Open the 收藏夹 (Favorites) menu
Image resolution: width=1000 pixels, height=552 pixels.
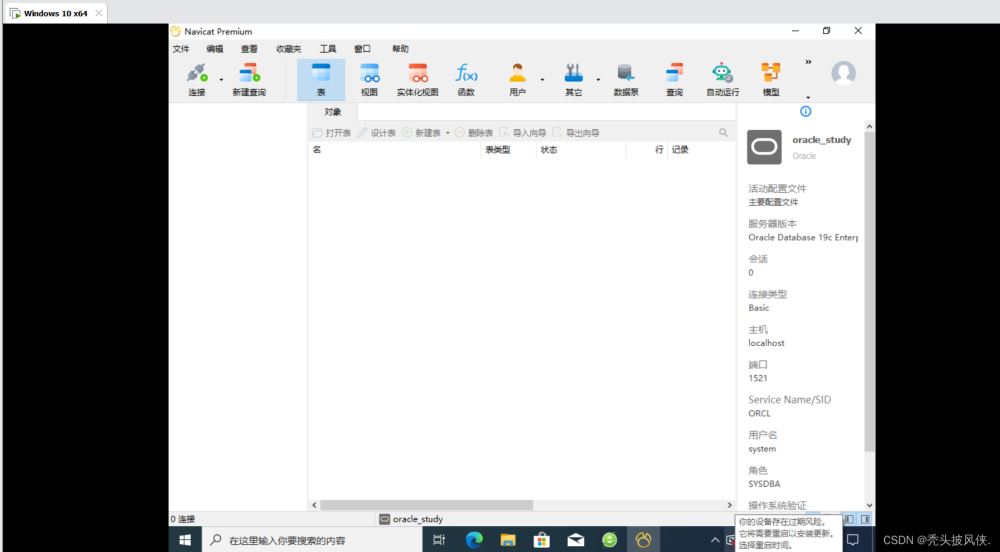(289, 49)
